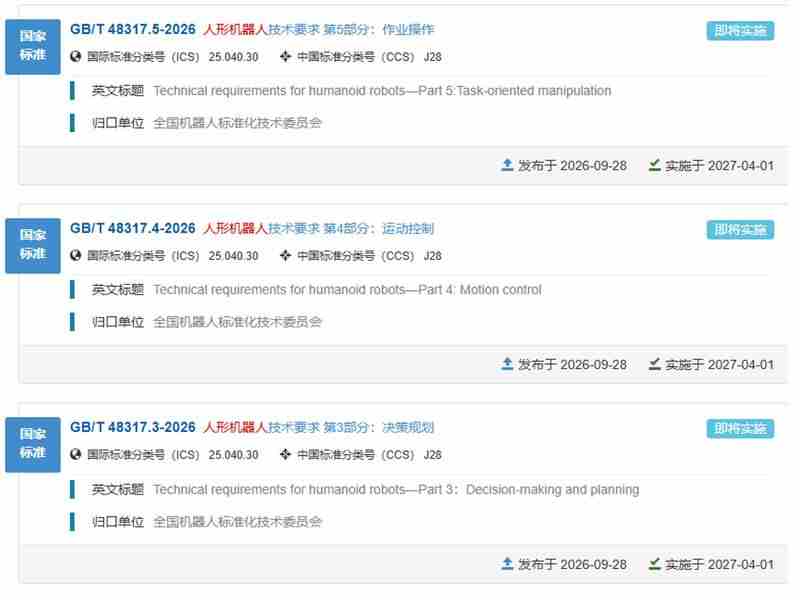Click 即将实施 badge on GB/T 48317.4-2026

pyautogui.click(x=740, y=230)
